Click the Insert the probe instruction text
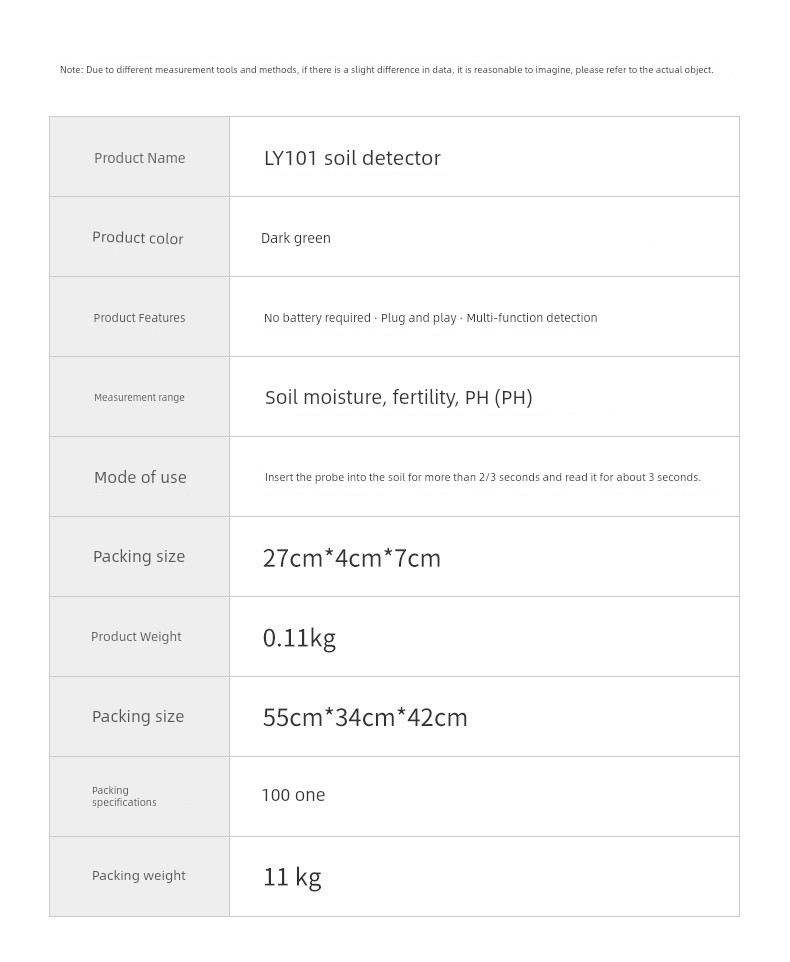Screen dimensions: 790x962 483,477
